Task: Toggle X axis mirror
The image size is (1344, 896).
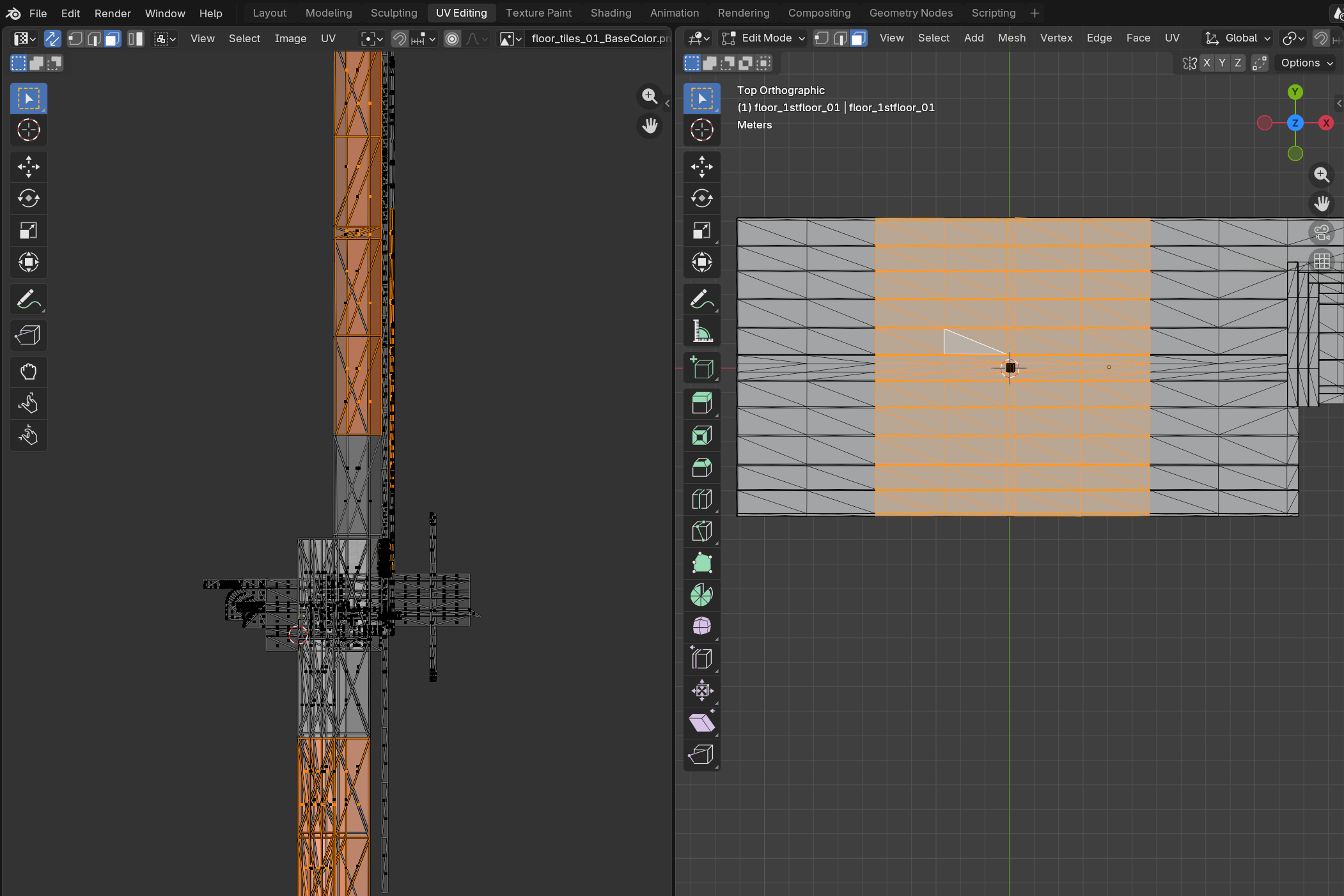Action: tap(1207, 63)
